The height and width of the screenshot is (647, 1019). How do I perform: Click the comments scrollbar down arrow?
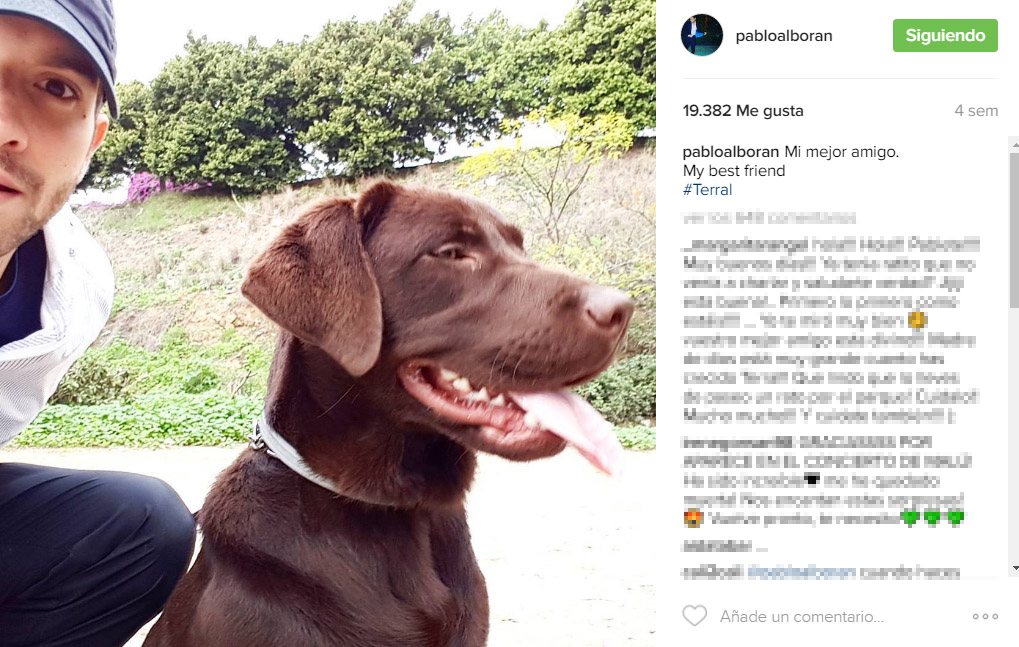click(1014, 568)
